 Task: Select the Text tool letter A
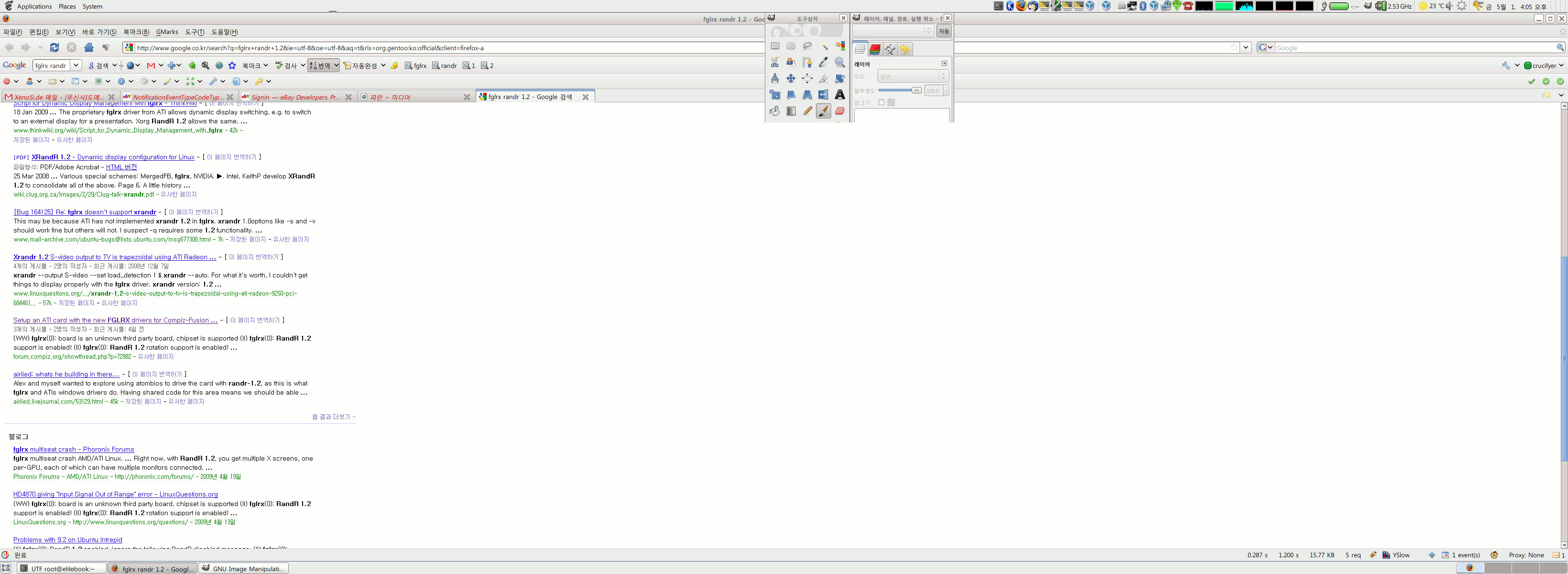(x=840, y=94)
